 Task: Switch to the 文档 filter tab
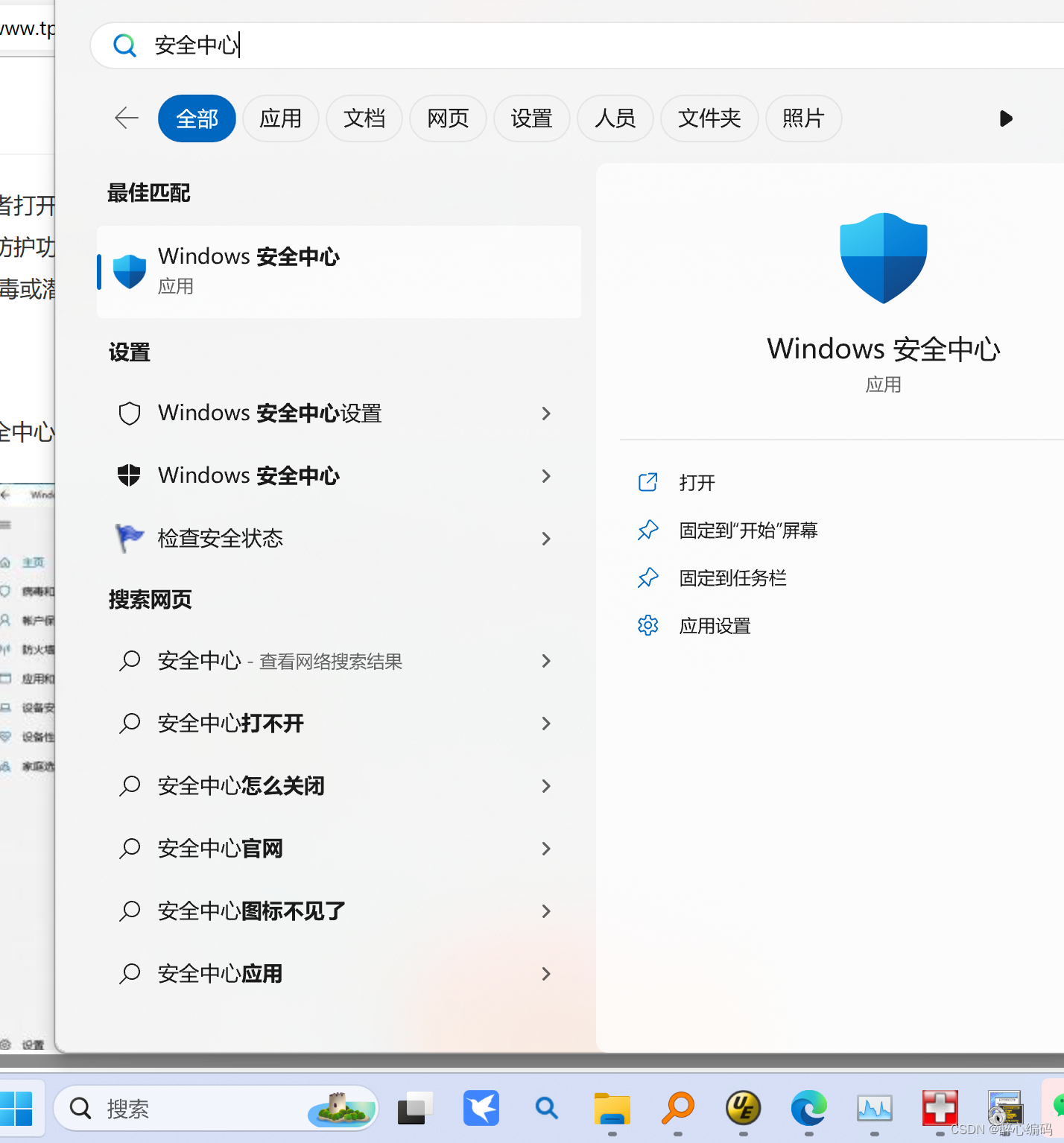tap(364, 118)
